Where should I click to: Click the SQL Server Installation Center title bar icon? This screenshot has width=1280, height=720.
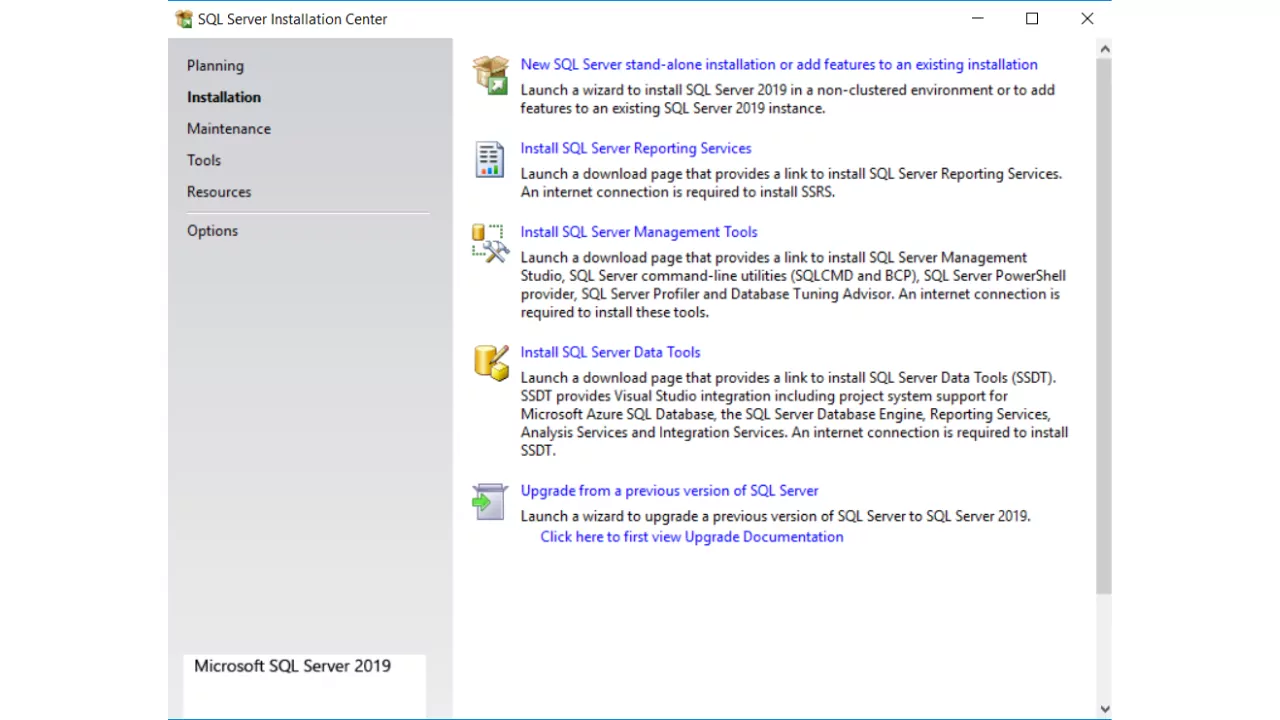coord(184,19)
